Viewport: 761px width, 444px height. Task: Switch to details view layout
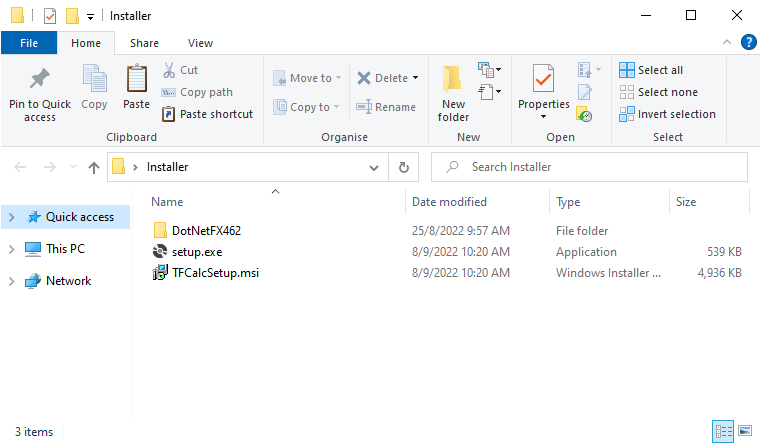(723, 432)
